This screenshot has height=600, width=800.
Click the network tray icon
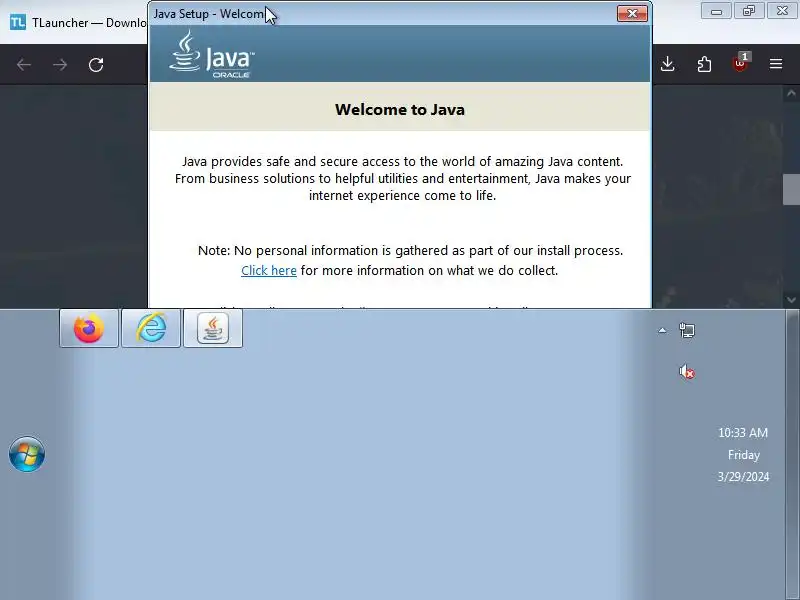click(x=687, y=331)
